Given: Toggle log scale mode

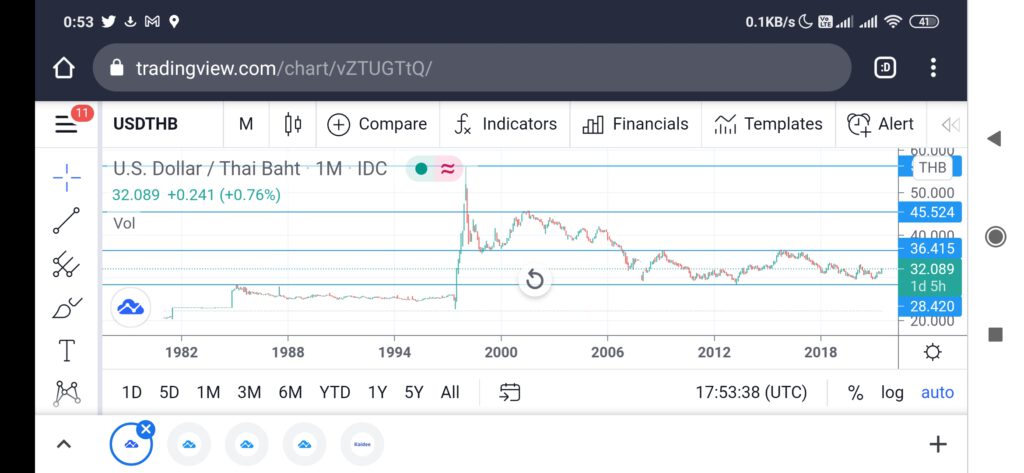Looking at the screenshot, I should (892, 393).
